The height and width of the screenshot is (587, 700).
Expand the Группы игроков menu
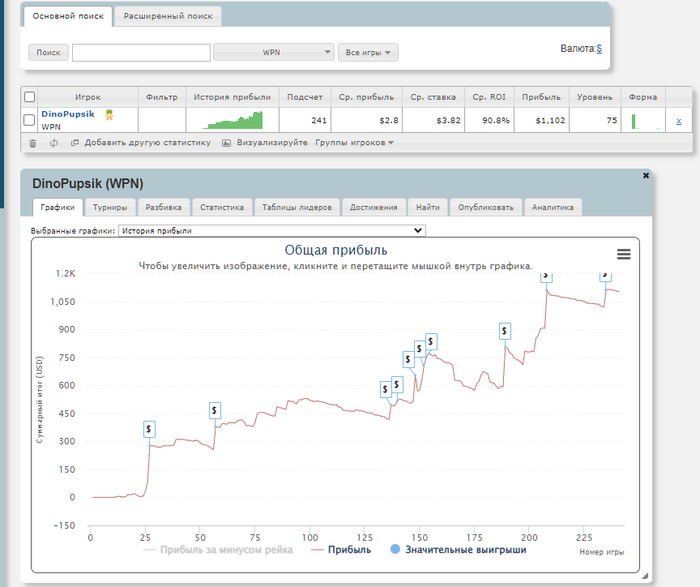click(x=354, y=143)
